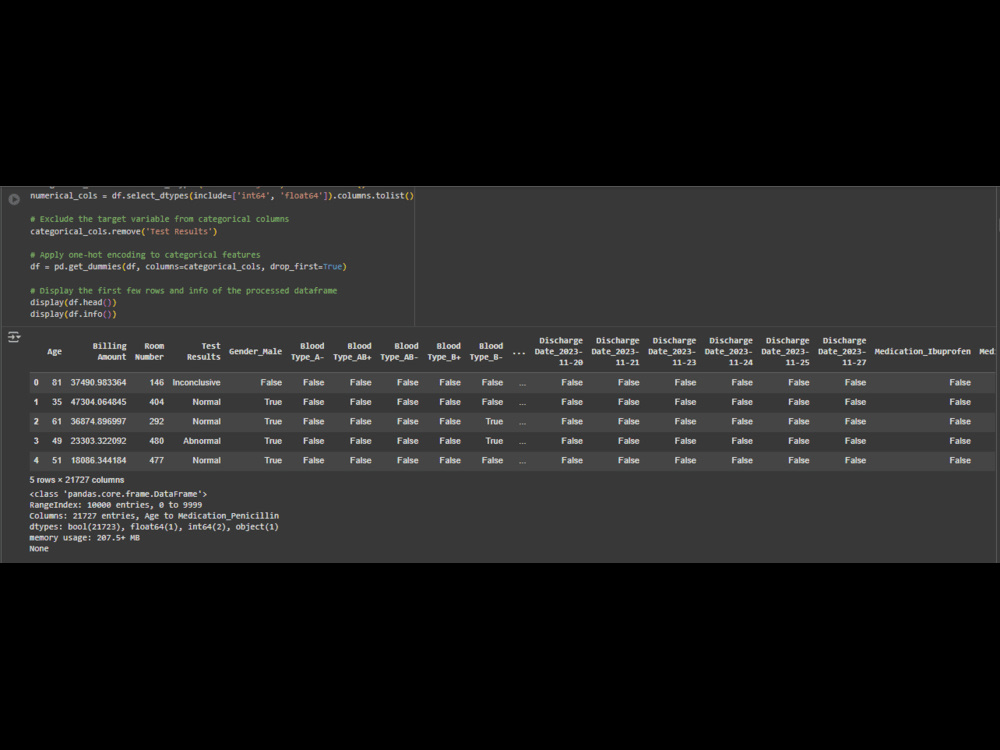Click the age value 35 cell
The height and width of the screenshot is (750, 1000).
click(x=57, y=402)
